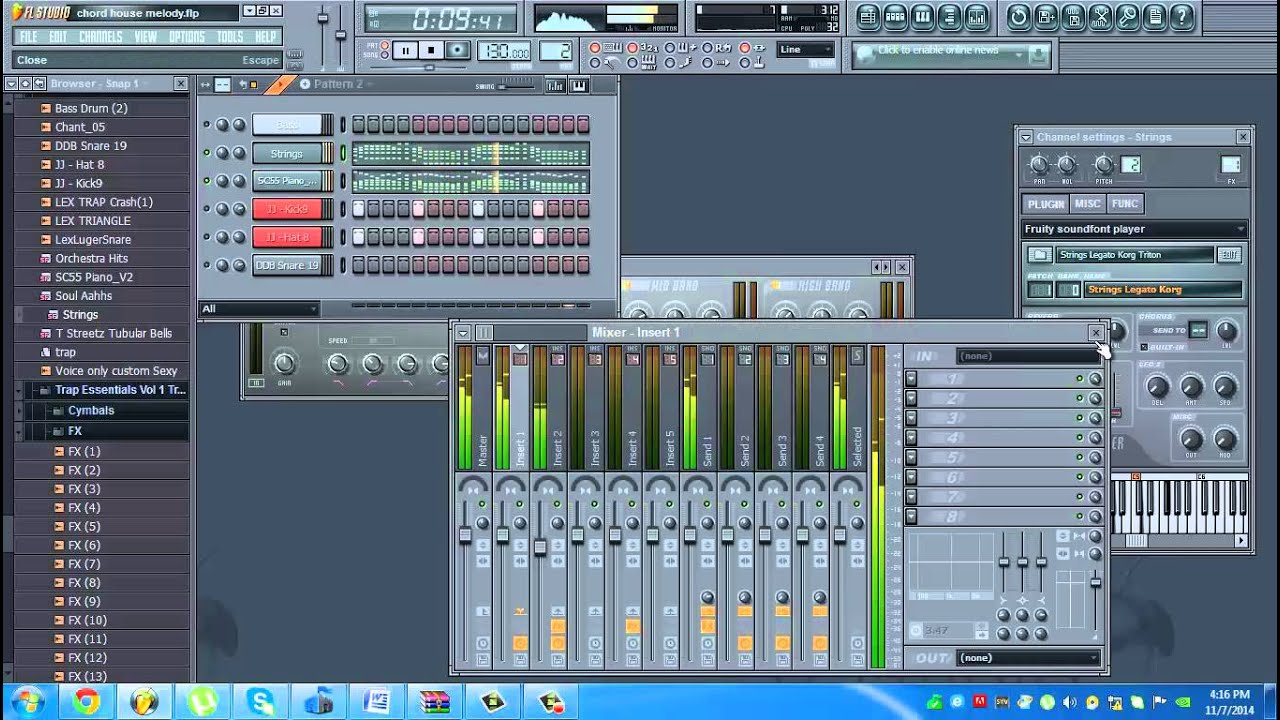Image resolution: width=1280 pixels, height=720 pixels.
Task: Open effect slot 2 arrow menu in mixer
Action: tap(911, 398)
